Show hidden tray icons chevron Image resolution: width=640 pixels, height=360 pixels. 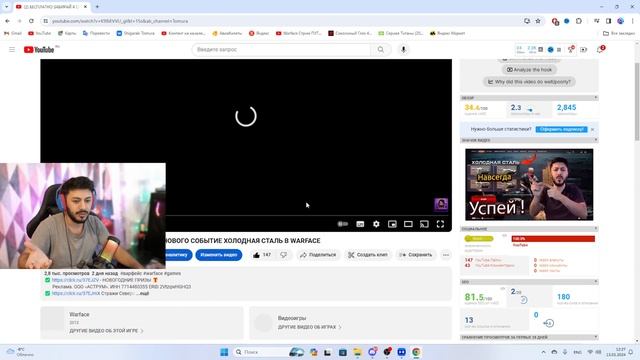coord(543,352)
